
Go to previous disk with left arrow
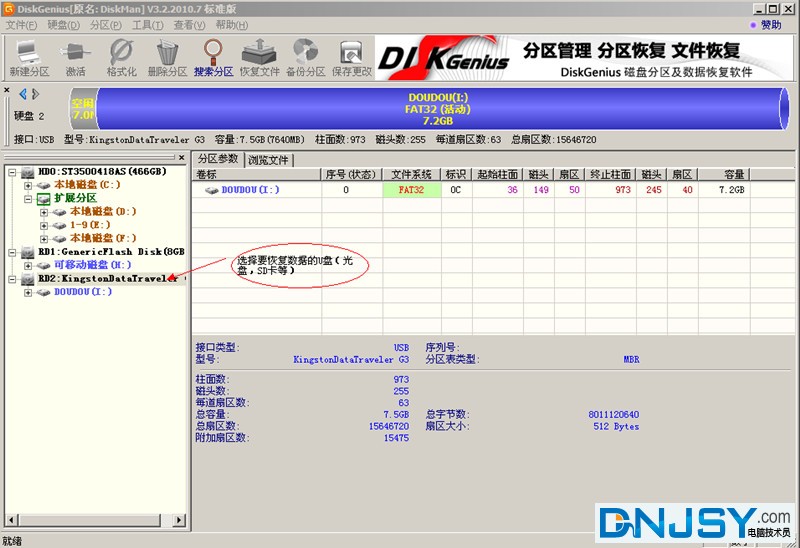(23, 94)
